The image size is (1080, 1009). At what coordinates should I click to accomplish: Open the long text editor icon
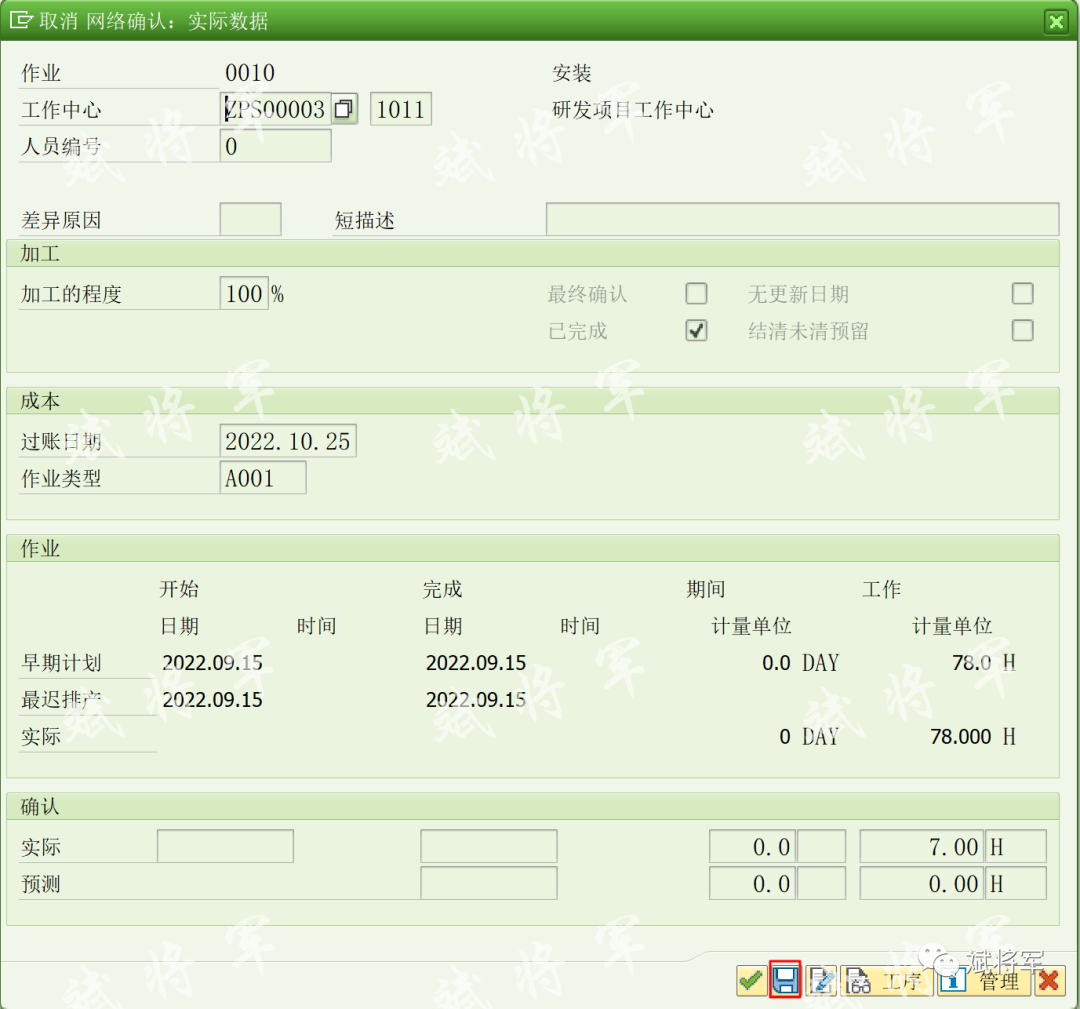(x=821, y=980)
